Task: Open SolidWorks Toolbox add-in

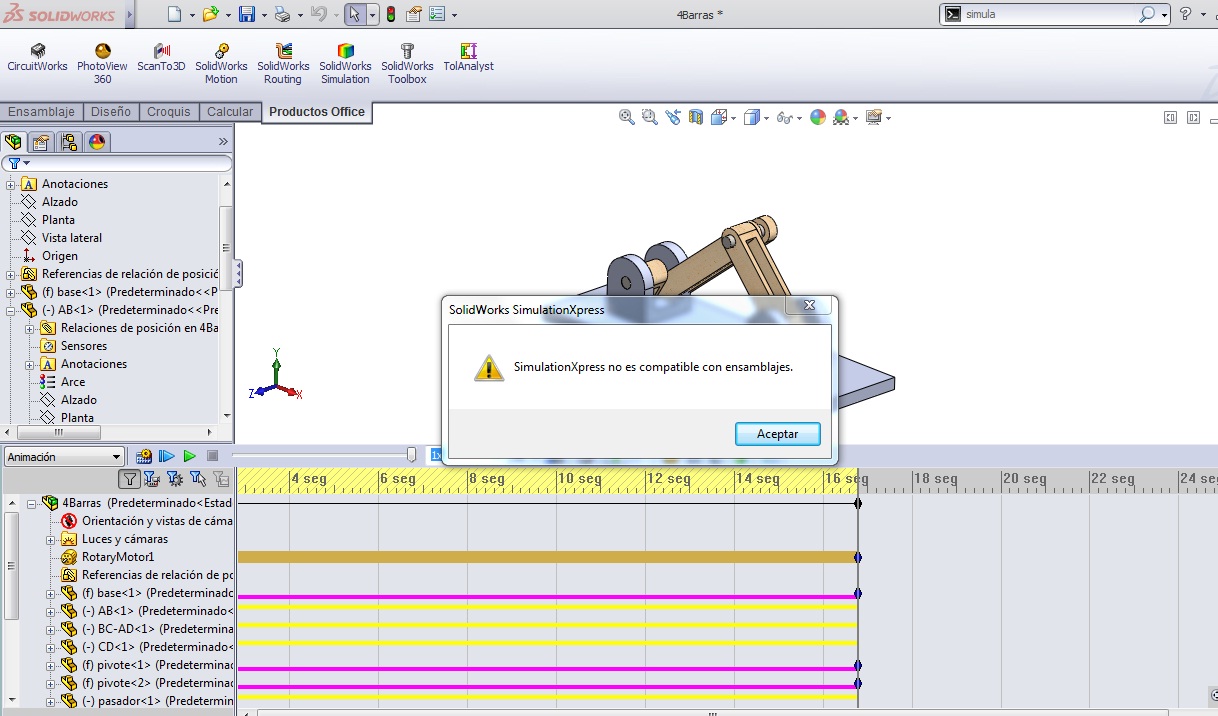Action: click(x=407, y=64)
